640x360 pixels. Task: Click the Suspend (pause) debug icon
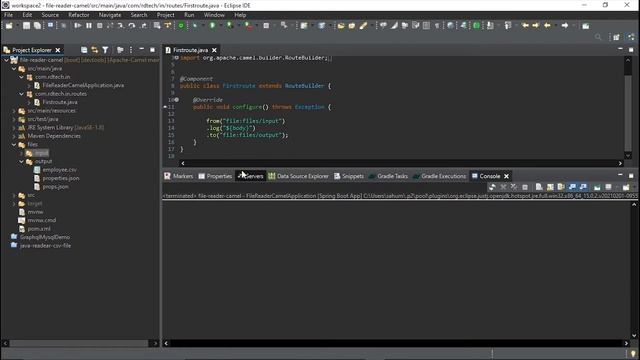click(89, 26)
